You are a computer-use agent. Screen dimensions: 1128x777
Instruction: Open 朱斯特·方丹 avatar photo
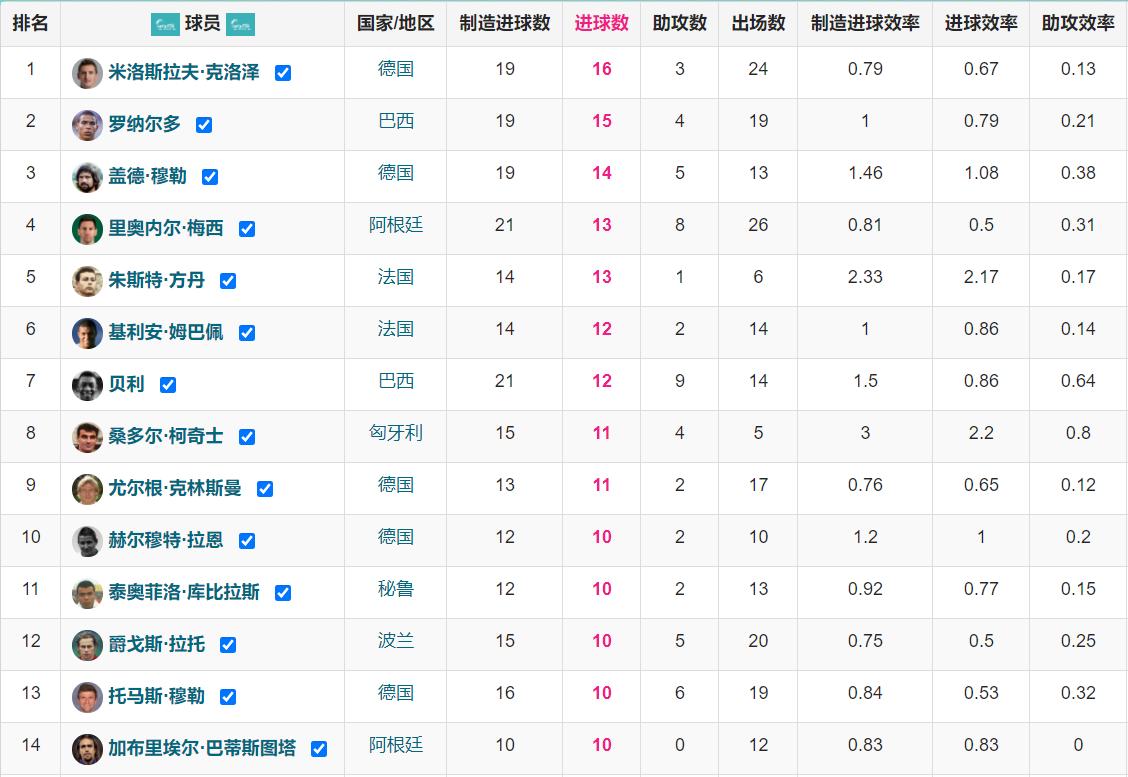(87, 281)
